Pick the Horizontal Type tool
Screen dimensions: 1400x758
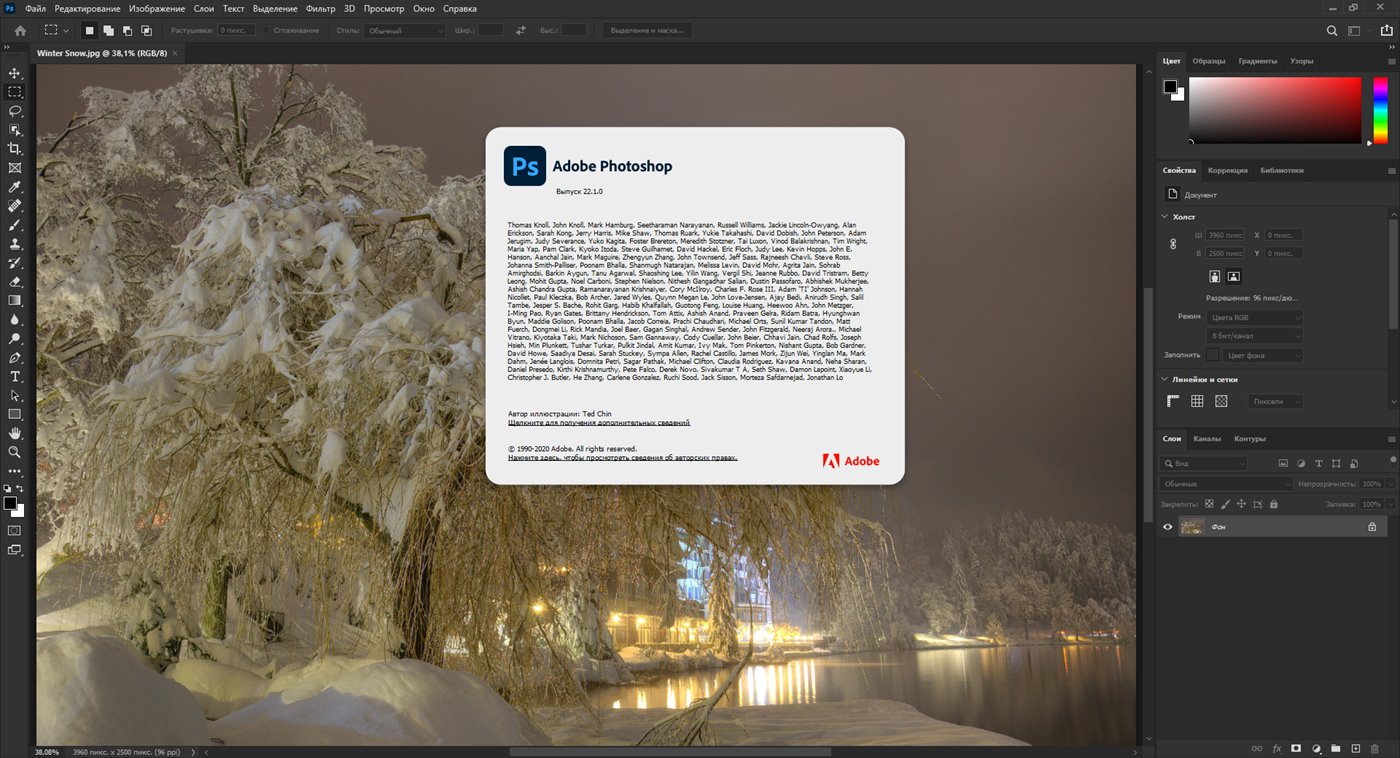point(15,377)
